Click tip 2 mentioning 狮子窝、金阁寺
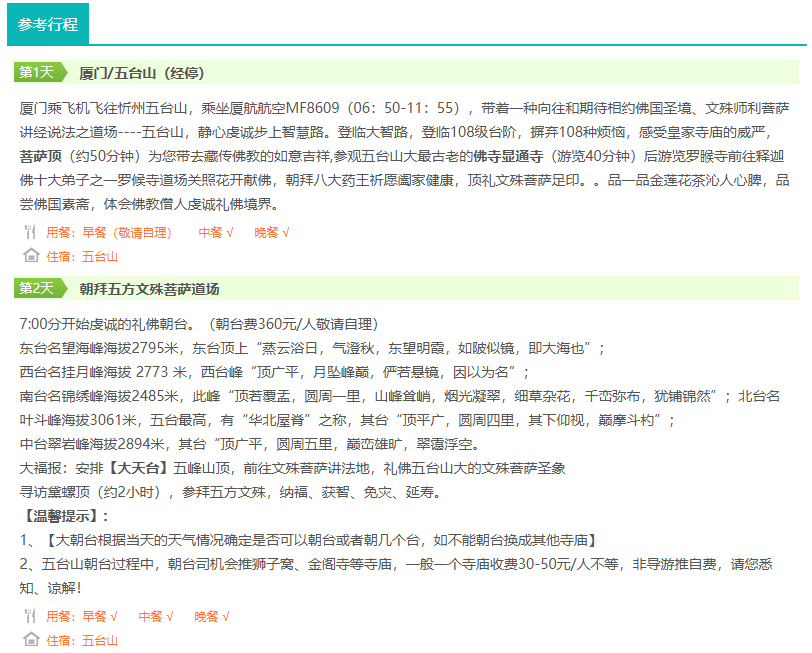Screen dimensions: 812x653 [396, 576]
